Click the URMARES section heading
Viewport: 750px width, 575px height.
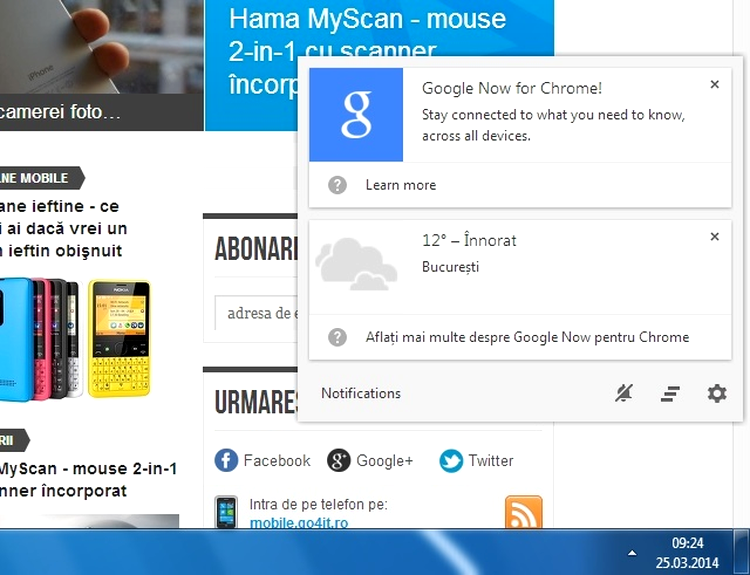click(x=256, y=402)
